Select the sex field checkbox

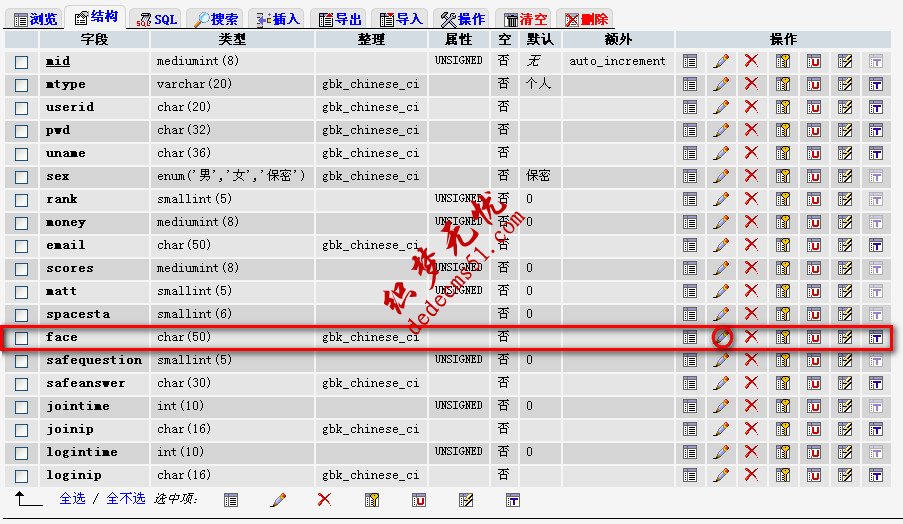[21, 177]
